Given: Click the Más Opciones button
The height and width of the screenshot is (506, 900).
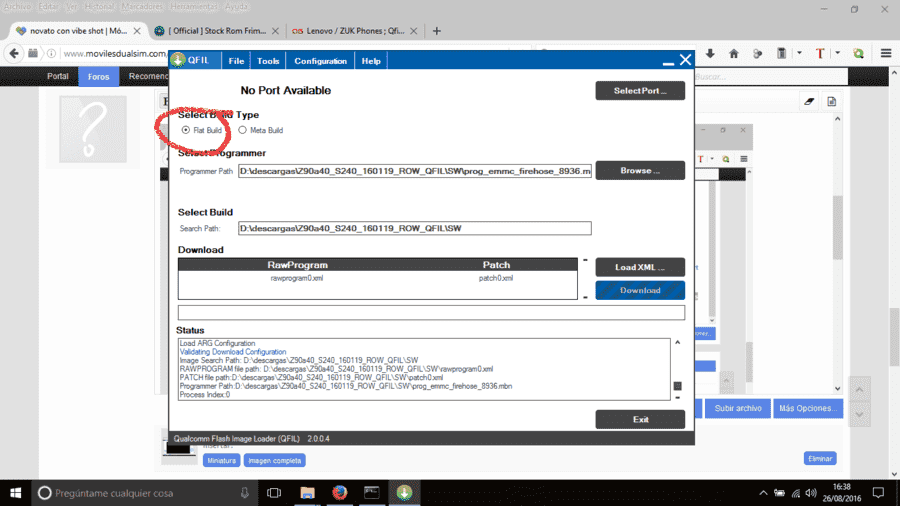Looking at the screenshot, I should [x=808, y=408].
